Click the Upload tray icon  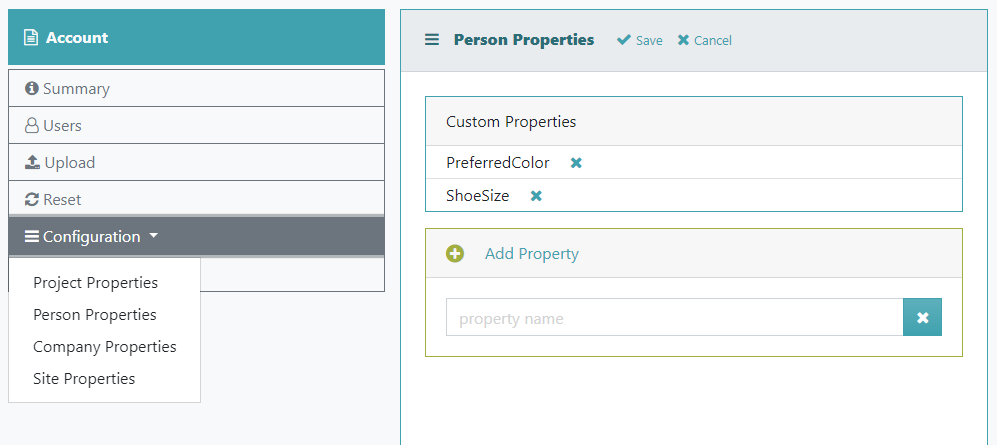[32, 162]
